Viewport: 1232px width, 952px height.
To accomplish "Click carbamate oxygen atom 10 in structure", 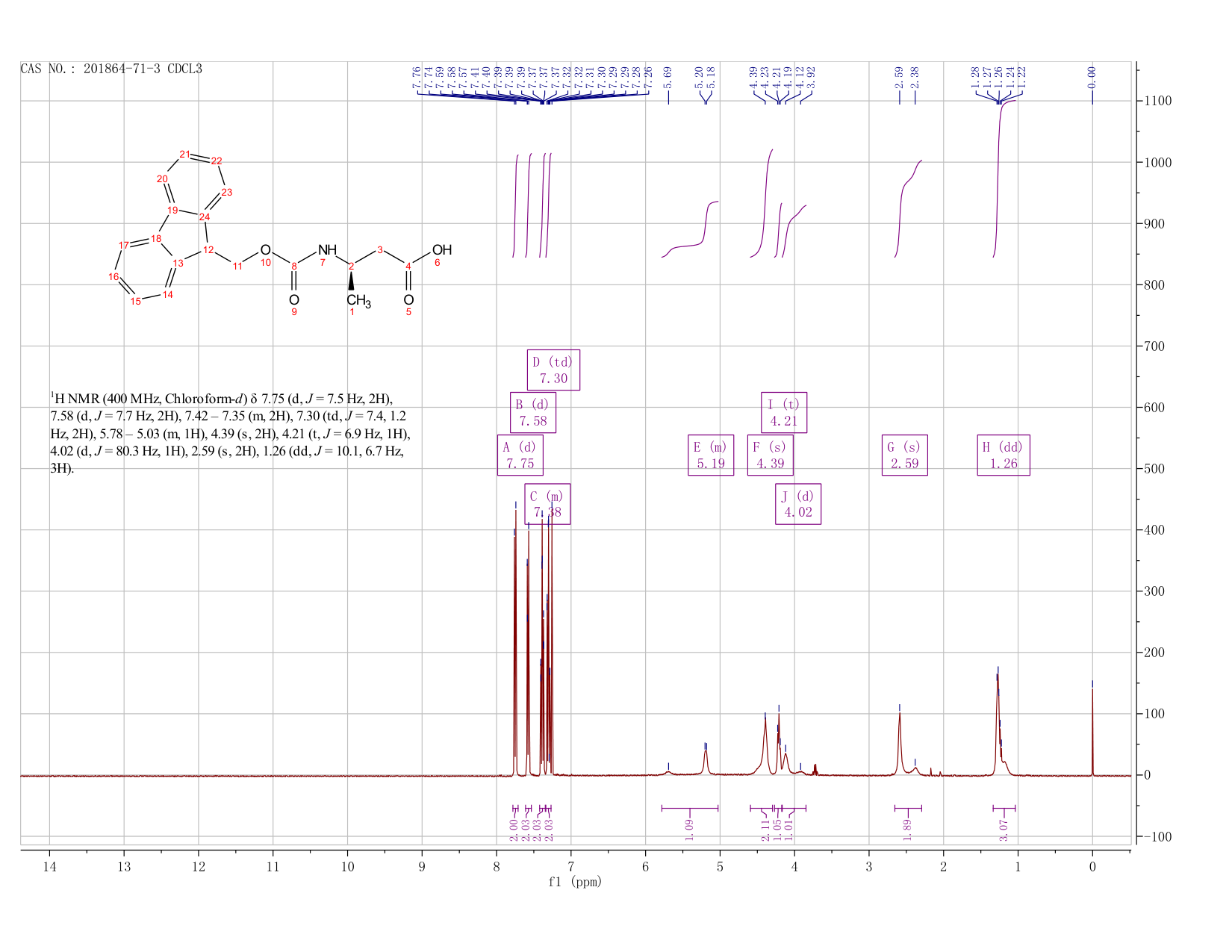I will pyautogui.click(x=265, y=250).
